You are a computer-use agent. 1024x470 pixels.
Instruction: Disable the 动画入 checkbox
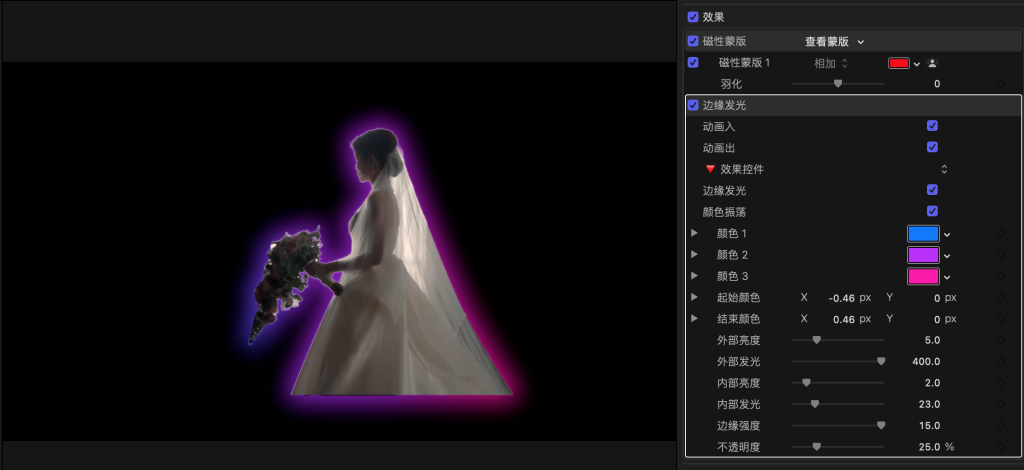click(932, 126)
